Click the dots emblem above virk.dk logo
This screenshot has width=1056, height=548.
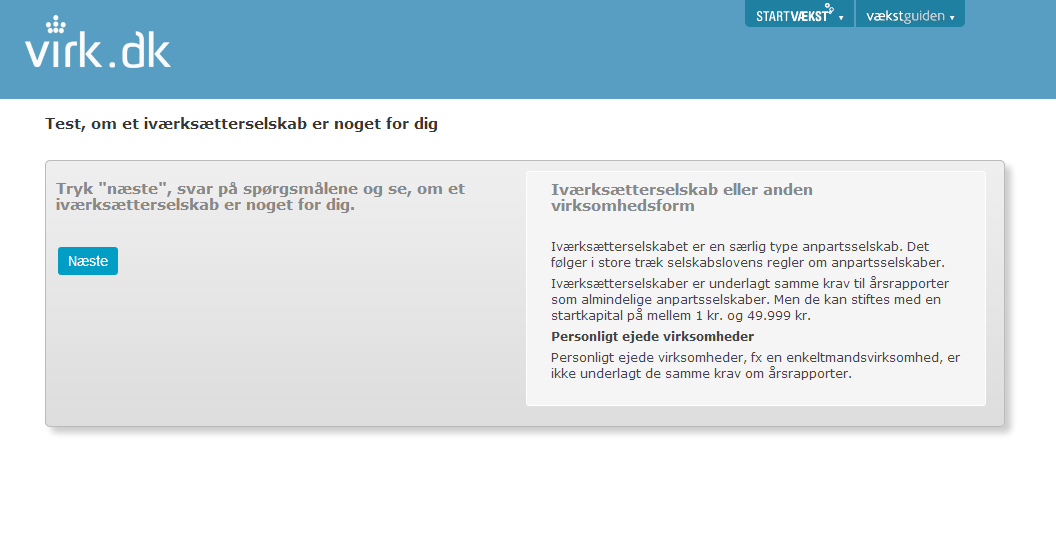coord(57,24)
